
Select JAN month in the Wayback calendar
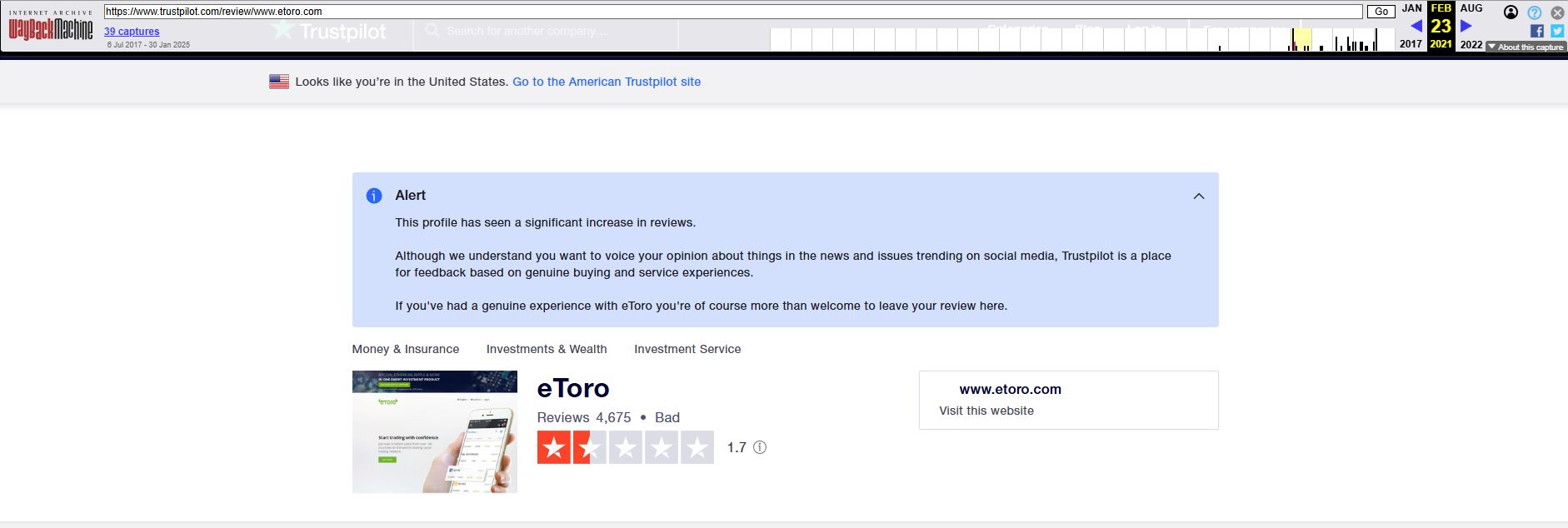point(1411,8)
